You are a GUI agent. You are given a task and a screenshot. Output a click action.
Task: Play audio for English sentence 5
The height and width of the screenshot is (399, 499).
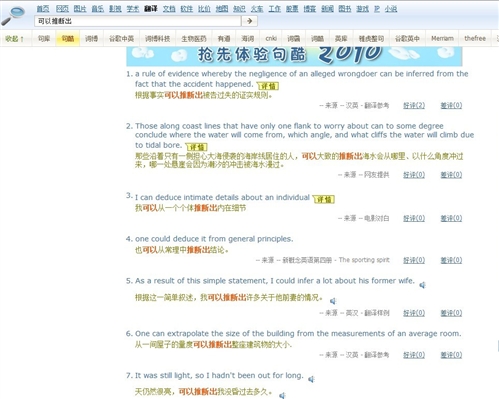[422, 285]
